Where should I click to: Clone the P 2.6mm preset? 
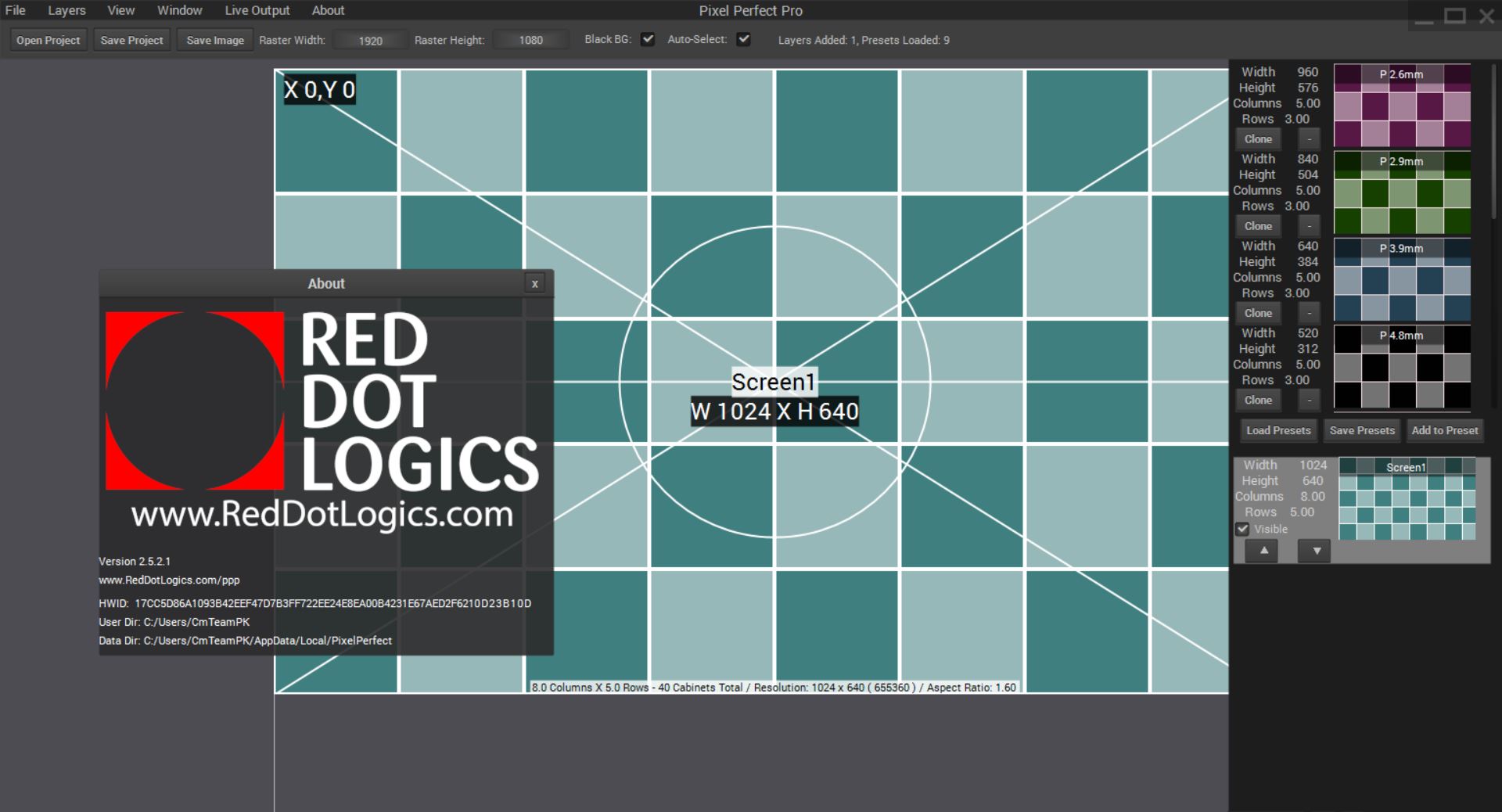point(1258,139)
